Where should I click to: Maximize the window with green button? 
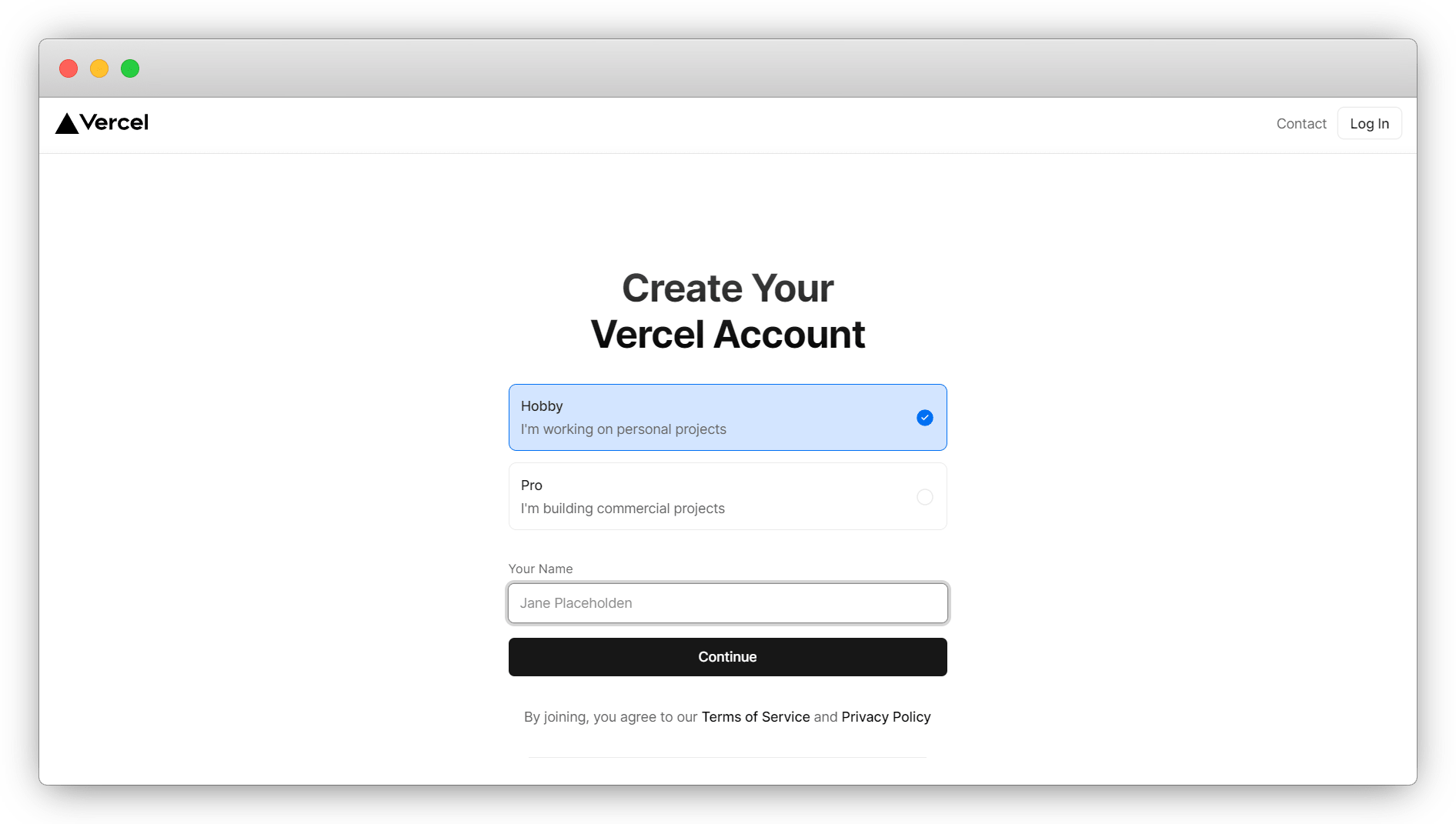click(130, 68)
